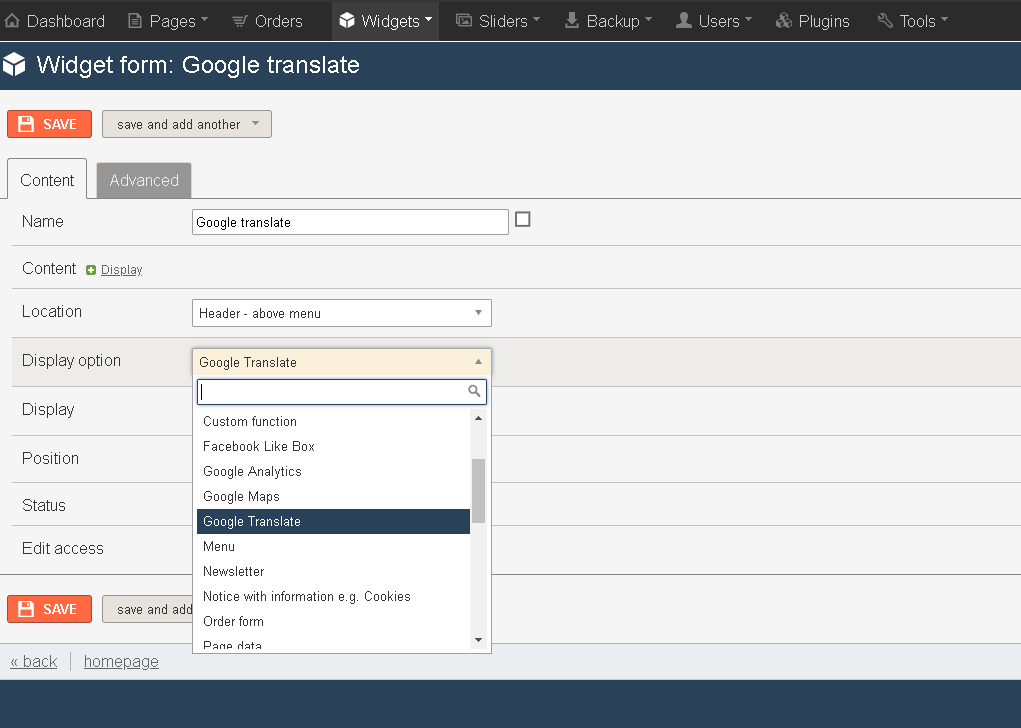Open the Tools menu

[913, 21]
